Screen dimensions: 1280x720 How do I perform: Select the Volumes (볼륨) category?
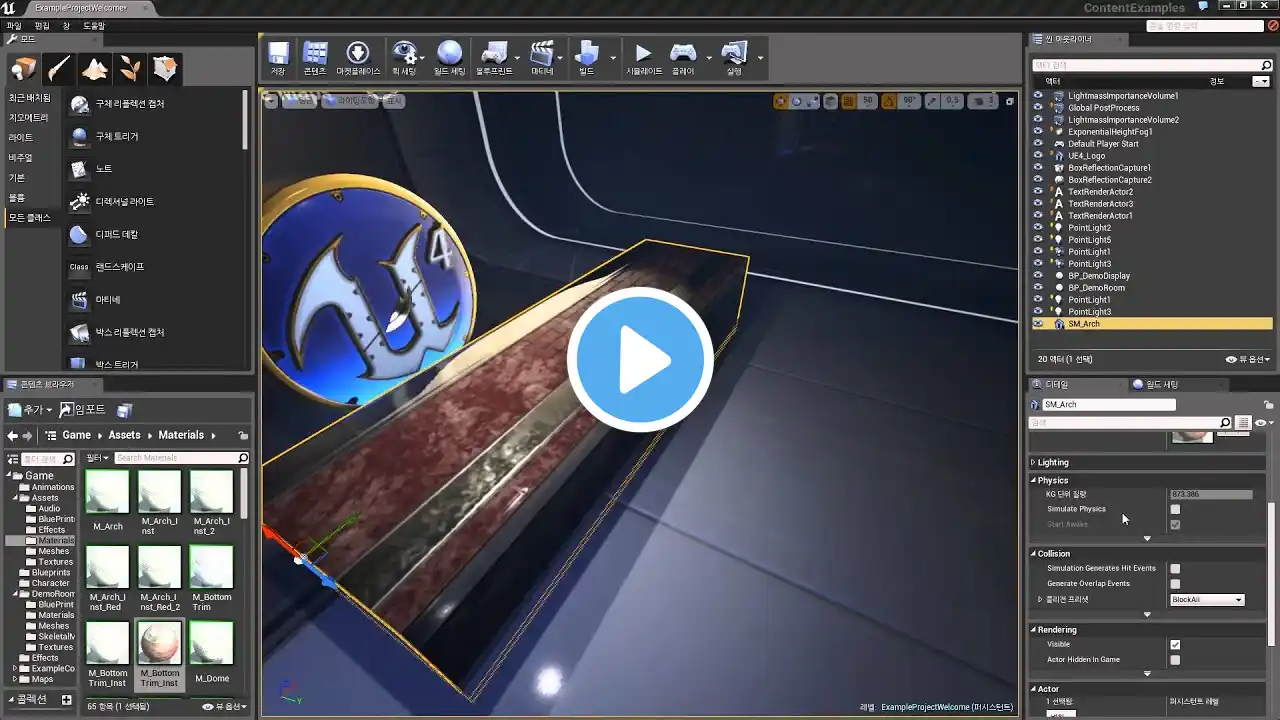click(x=16, y=198)
